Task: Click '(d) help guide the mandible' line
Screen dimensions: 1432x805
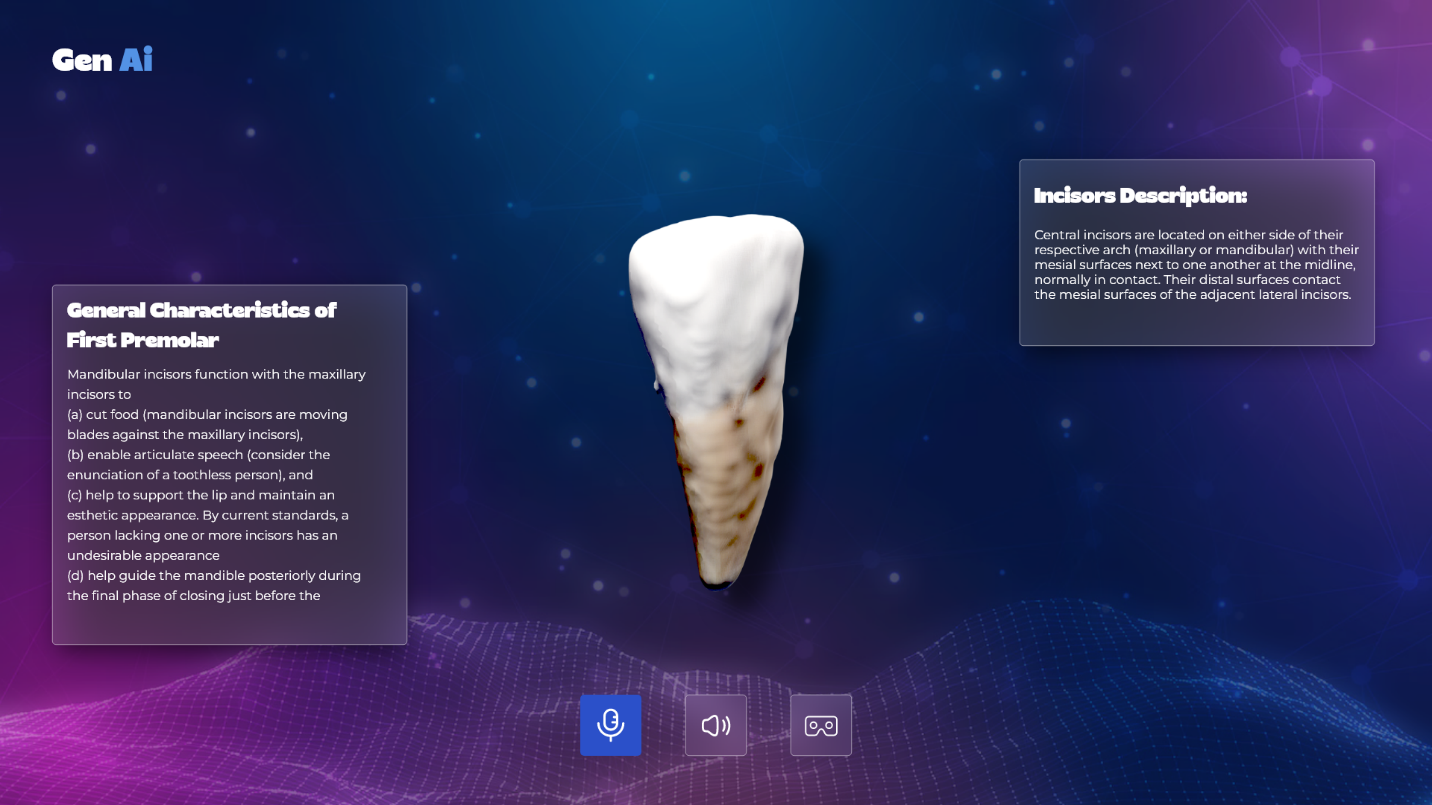Action: [x=213, y=575]
